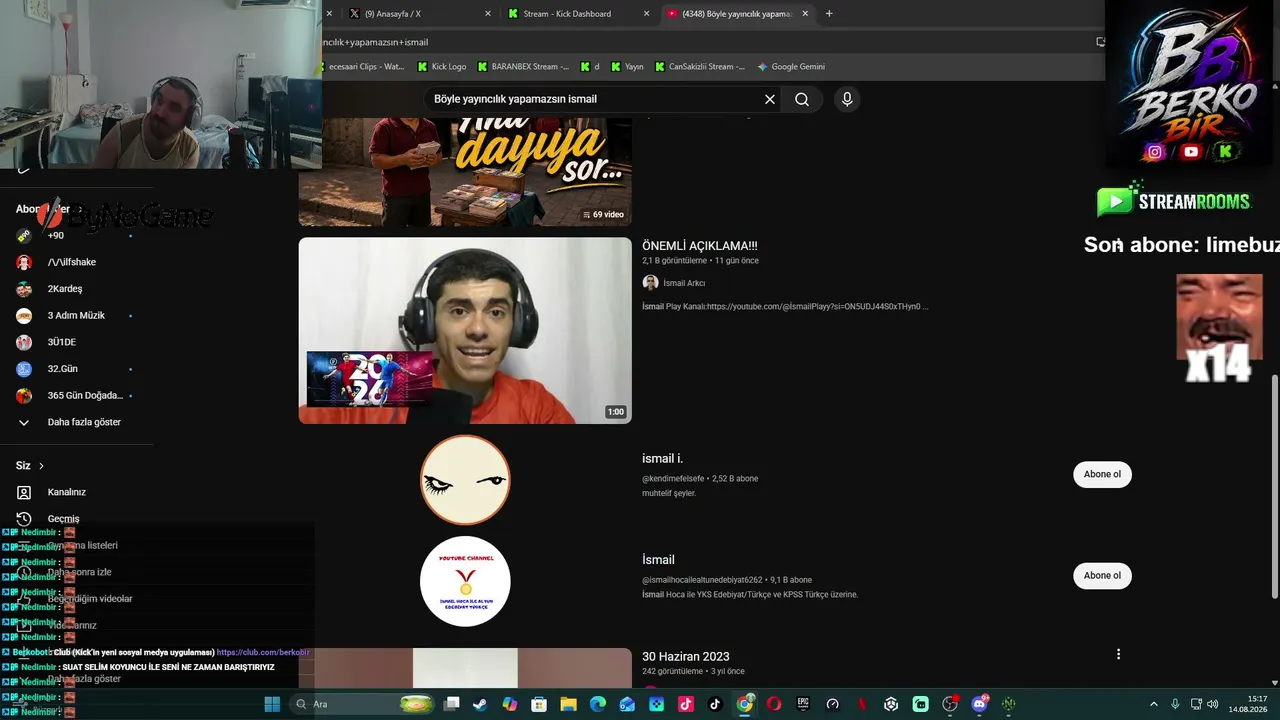Show hidden system tray icons

[1154, 704]
